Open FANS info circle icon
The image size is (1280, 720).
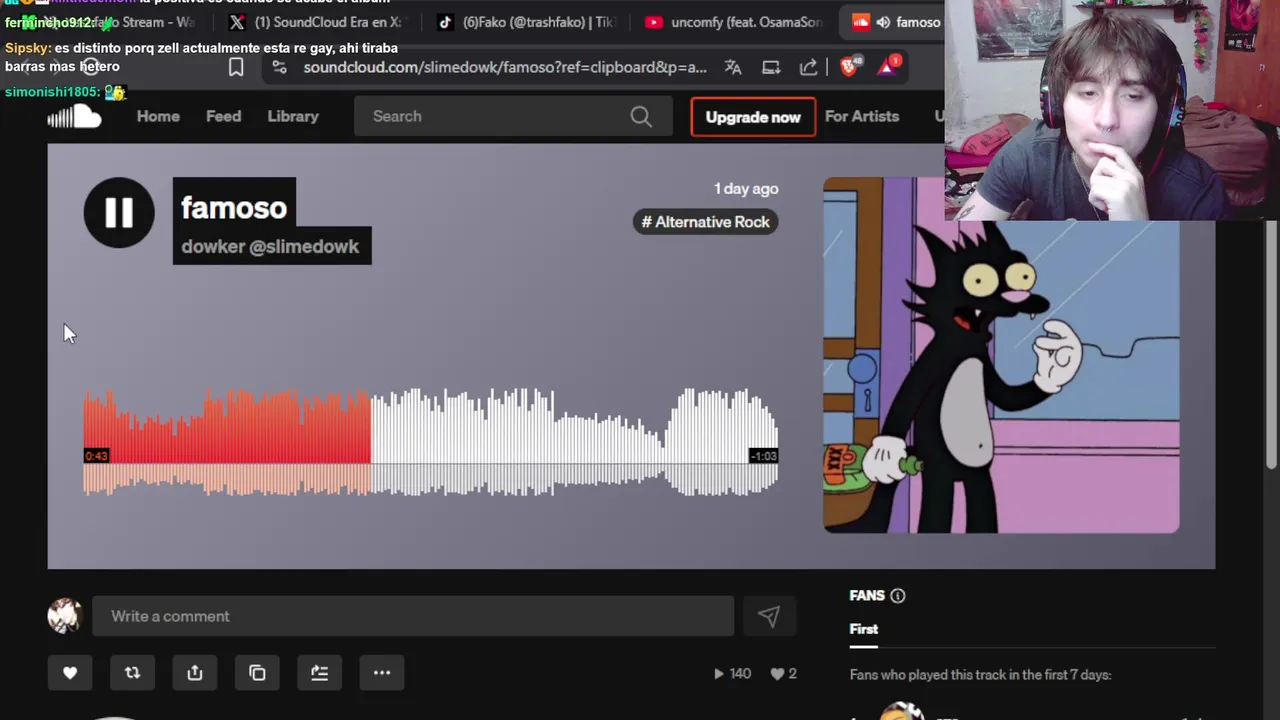898,596
